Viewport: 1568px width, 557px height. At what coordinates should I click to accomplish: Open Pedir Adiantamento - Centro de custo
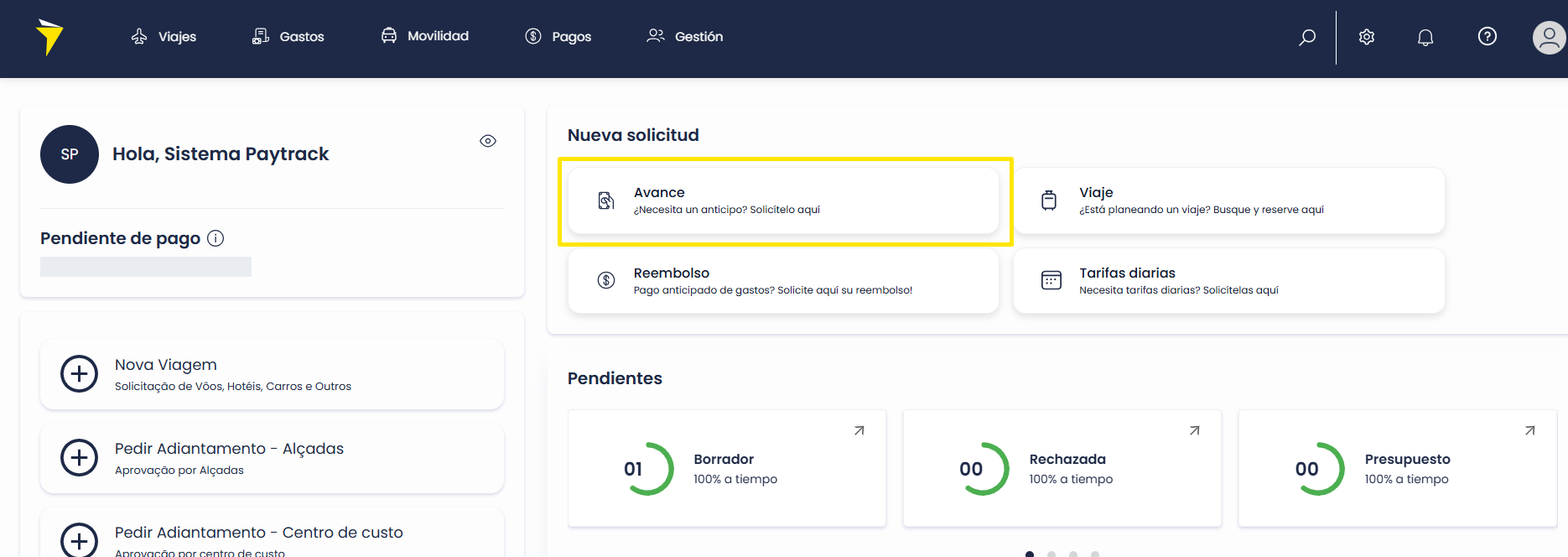tap(272, 532)
